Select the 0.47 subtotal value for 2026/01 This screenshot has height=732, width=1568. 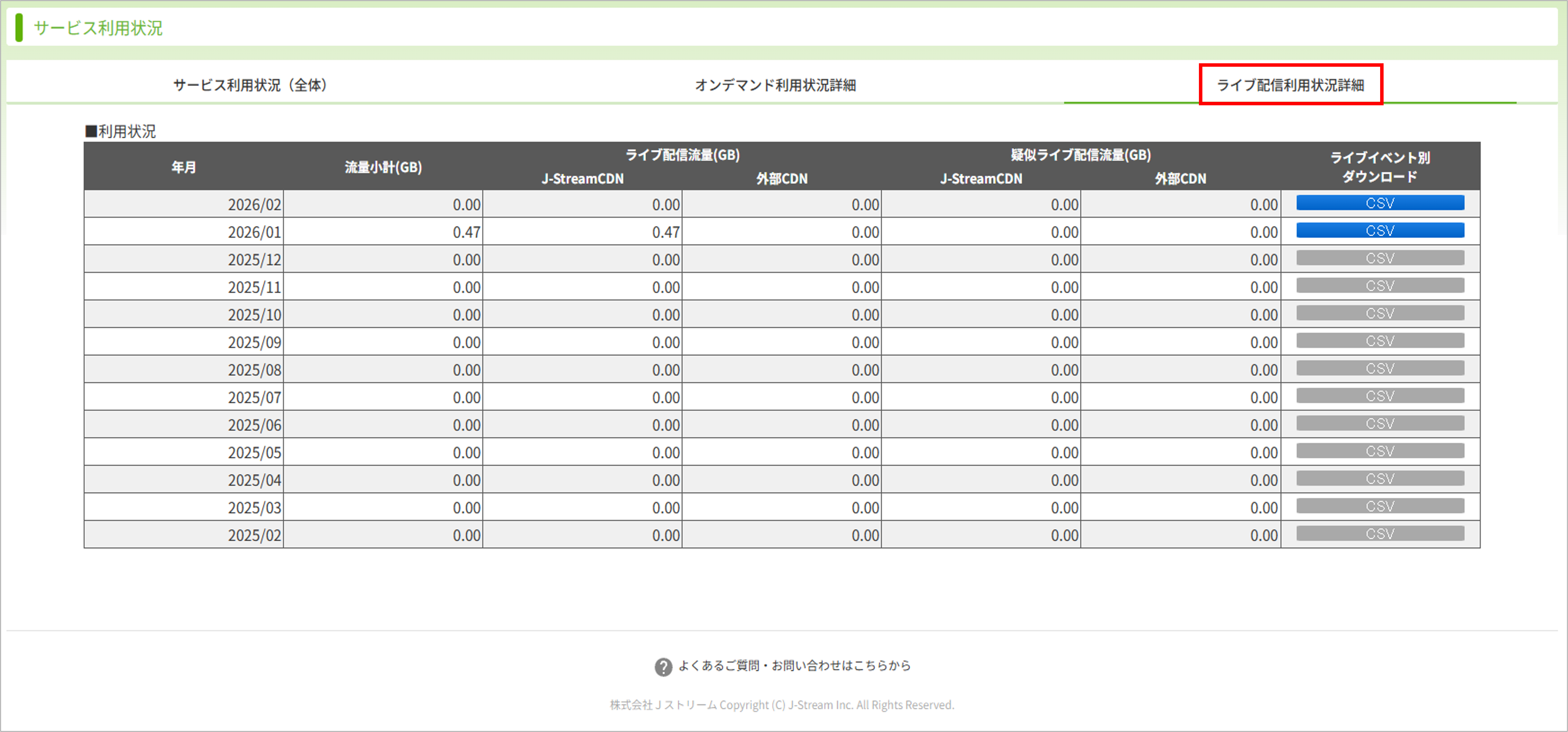click(466, 232)
